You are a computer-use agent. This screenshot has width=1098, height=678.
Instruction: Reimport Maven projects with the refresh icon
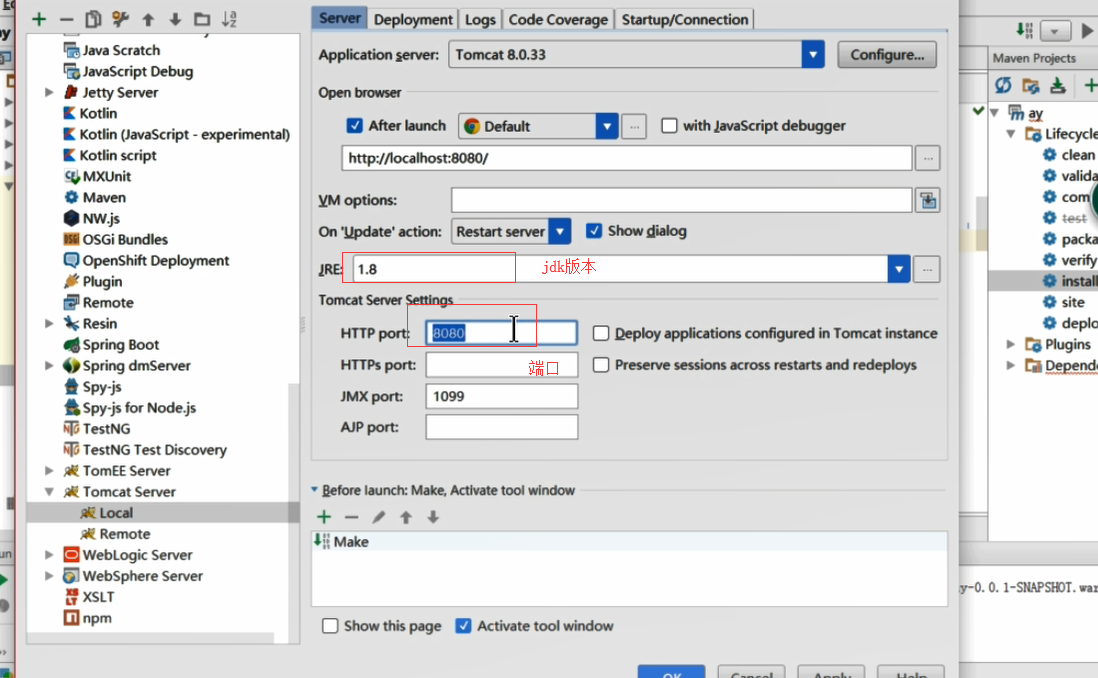(x=1003, y=85)
